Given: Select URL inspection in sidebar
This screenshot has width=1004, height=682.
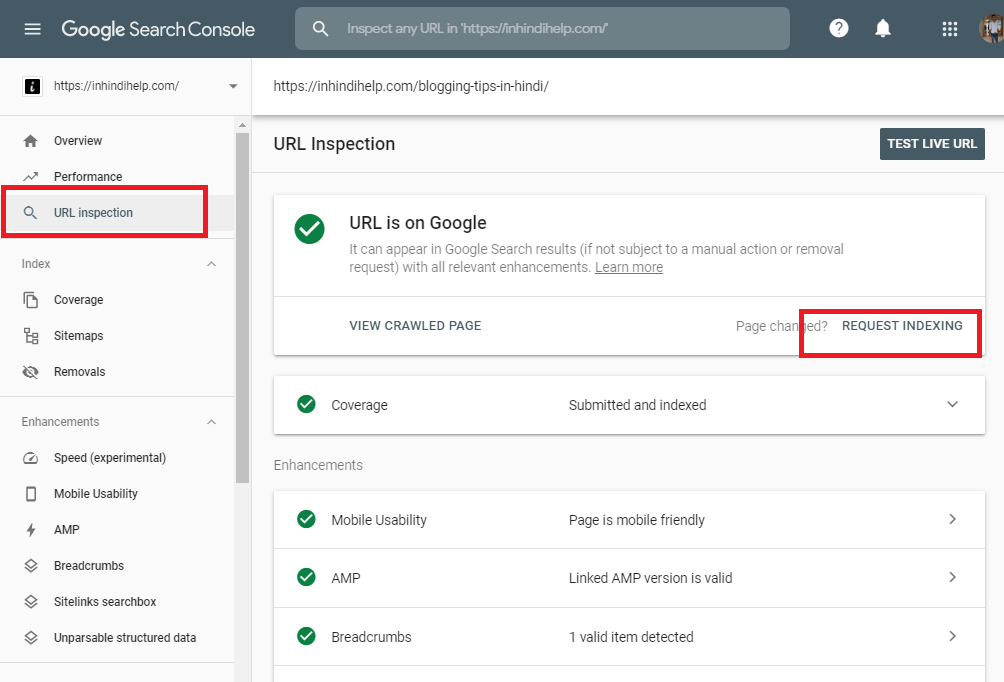Looking at the screenshot, I should tap(93, 213).
